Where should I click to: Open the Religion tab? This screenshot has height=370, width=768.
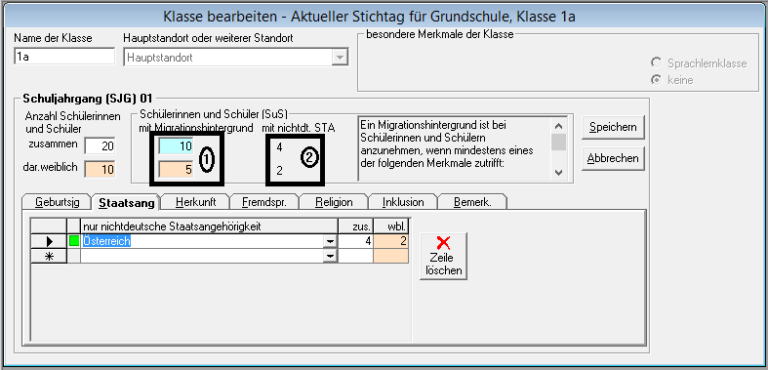[334, 202]
